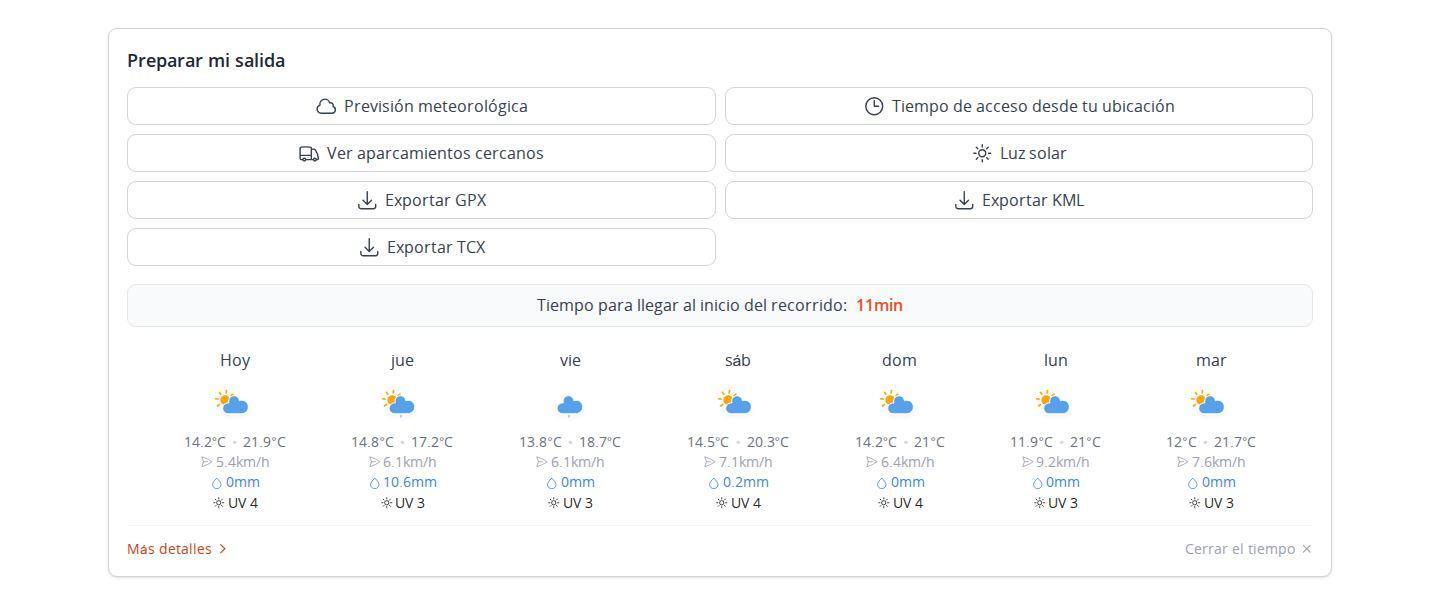The width and height of the screenshot is (1440, 604).
Task: Open the Más detalles link
Action: coord(177,549)
